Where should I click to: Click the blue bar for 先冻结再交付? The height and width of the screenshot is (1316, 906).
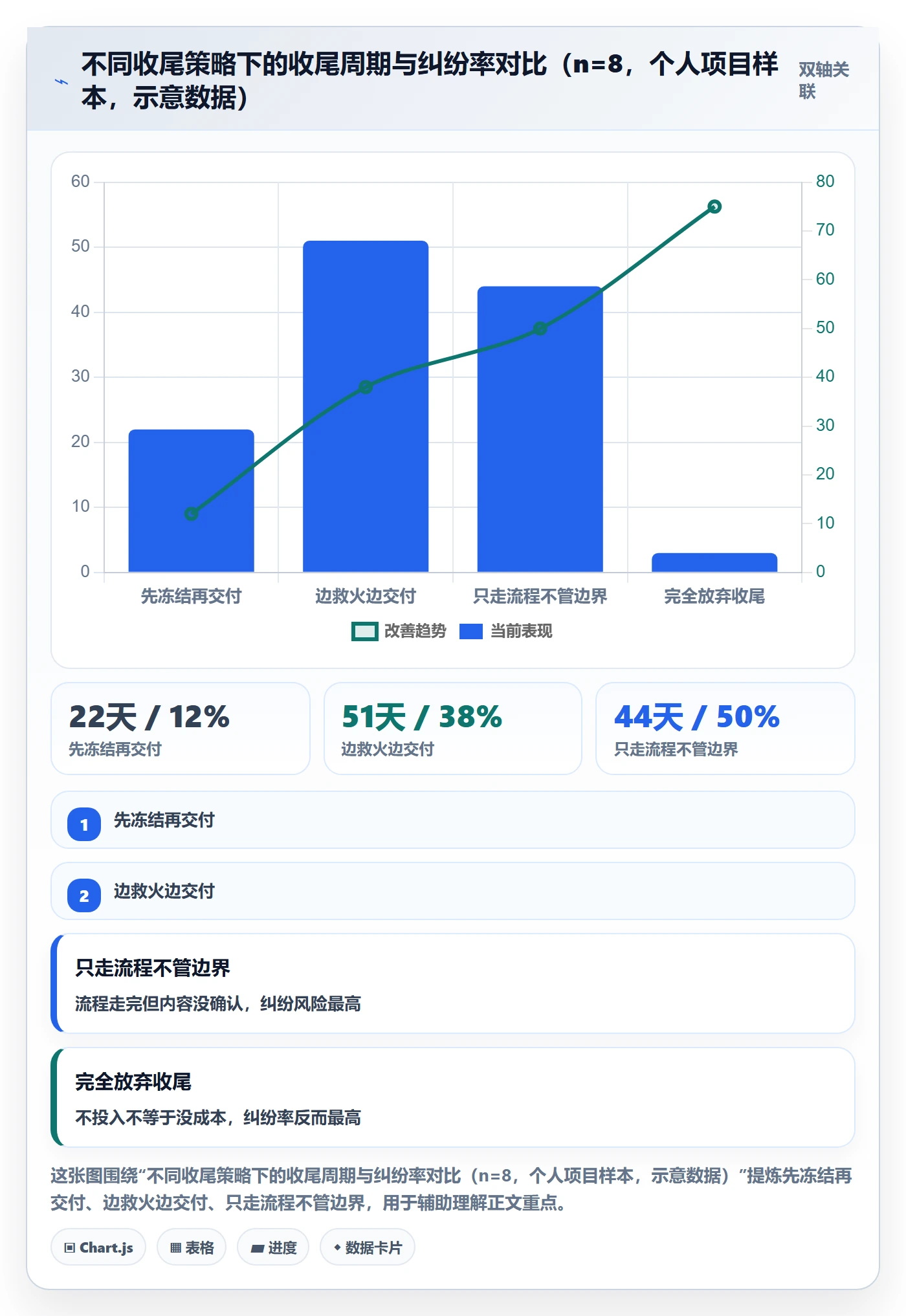(x=192, y=500)
